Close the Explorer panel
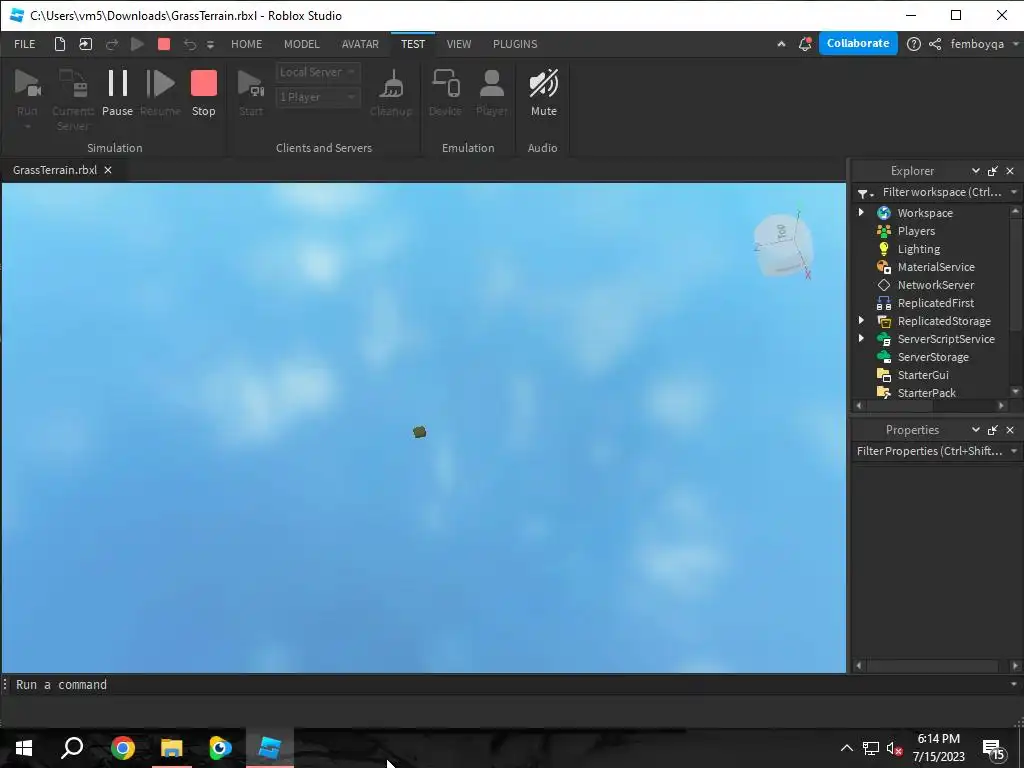This screenshot has width=1024, height=768. [x=1010, y=170]
